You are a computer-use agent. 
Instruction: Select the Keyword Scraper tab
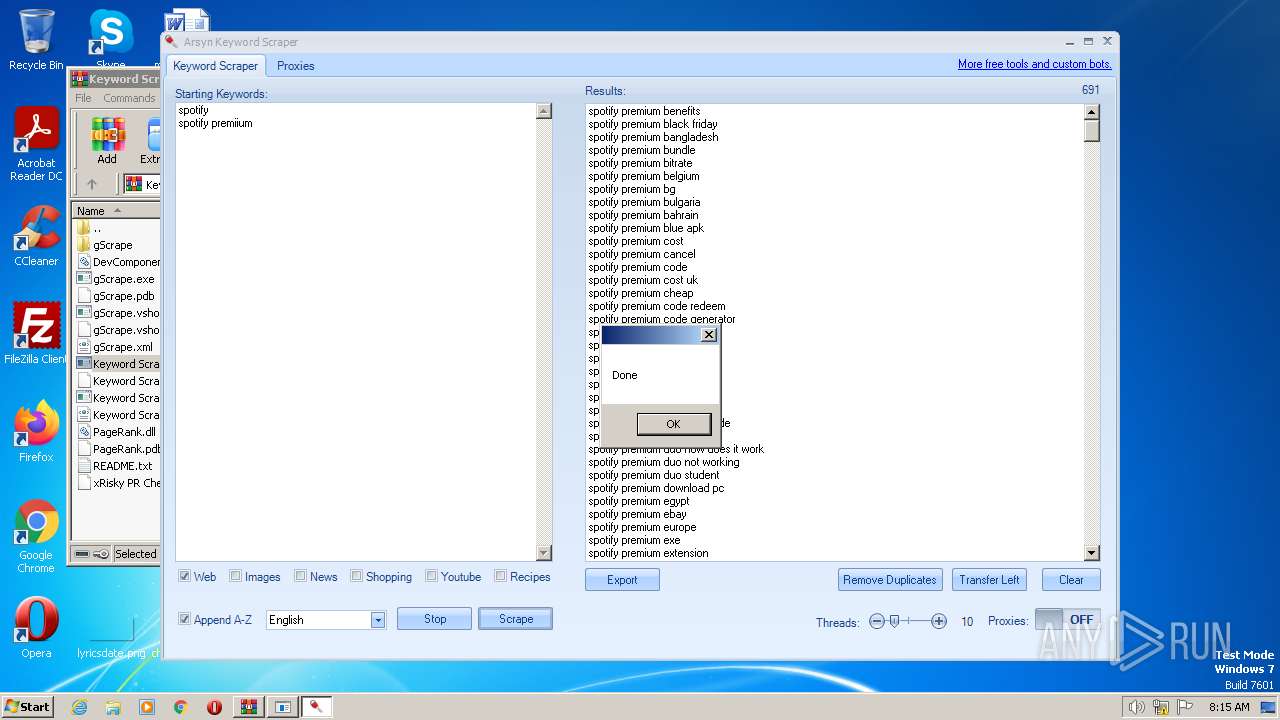pyautogui.click(x=216, y=66)
